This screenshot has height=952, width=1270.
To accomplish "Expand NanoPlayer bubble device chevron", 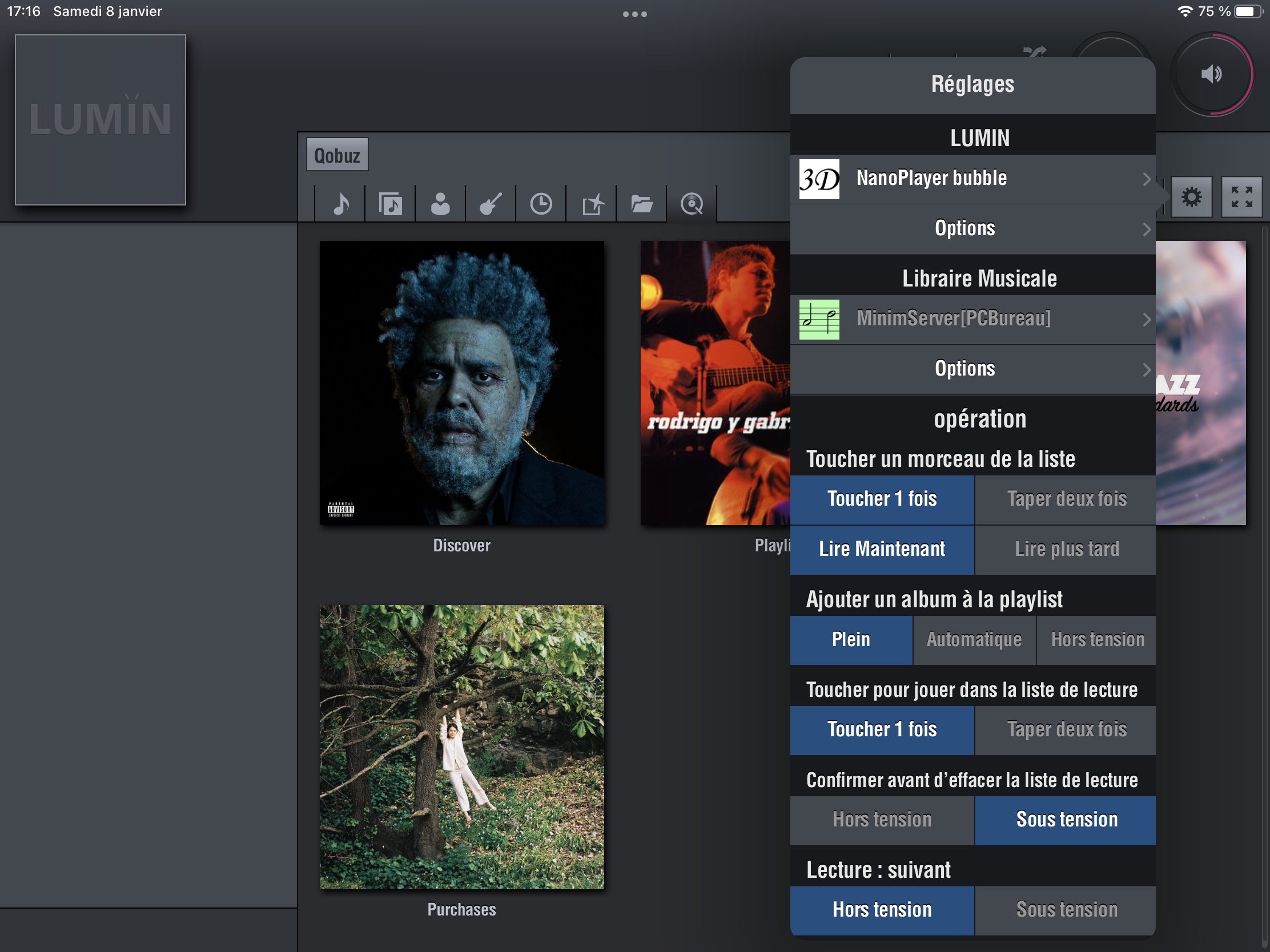I will point(1146,179).
